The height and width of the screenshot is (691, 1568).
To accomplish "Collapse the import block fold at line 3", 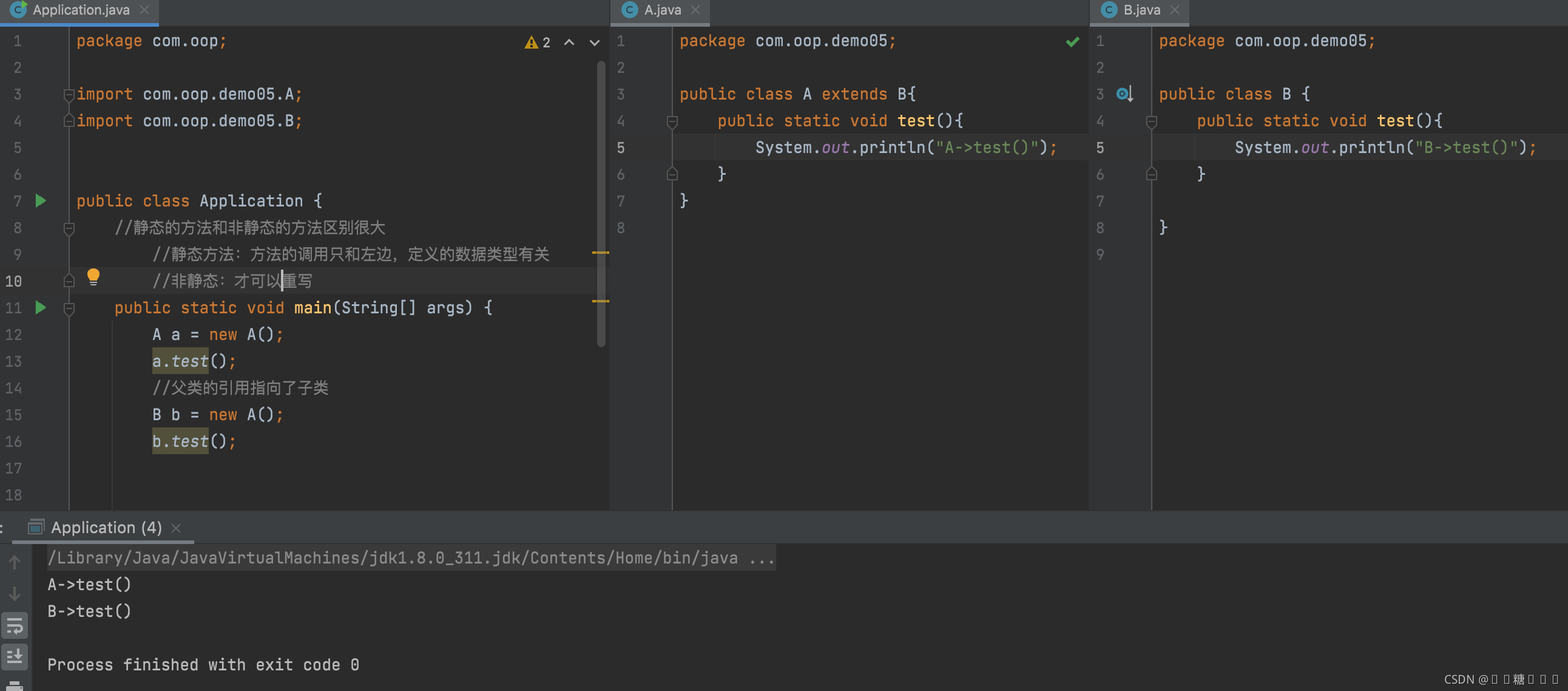I will 69,95.
